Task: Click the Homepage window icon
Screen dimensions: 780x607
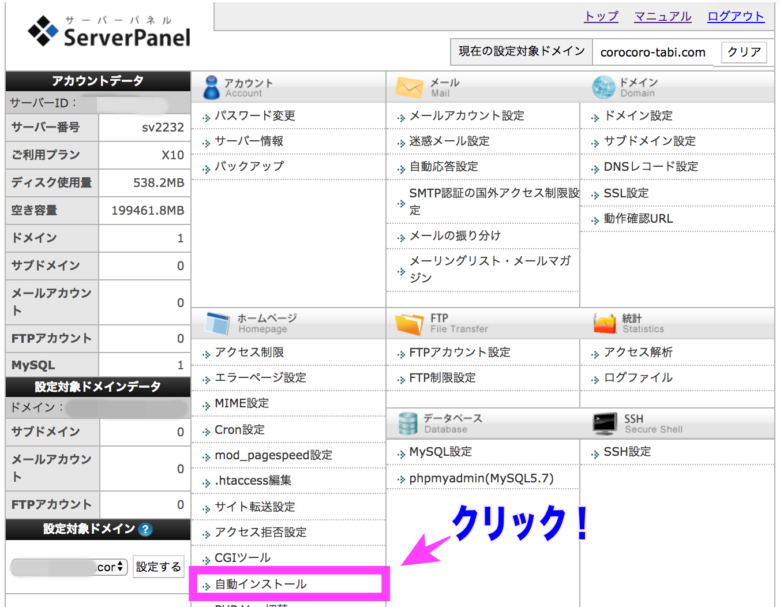Action: pos(217,323)
